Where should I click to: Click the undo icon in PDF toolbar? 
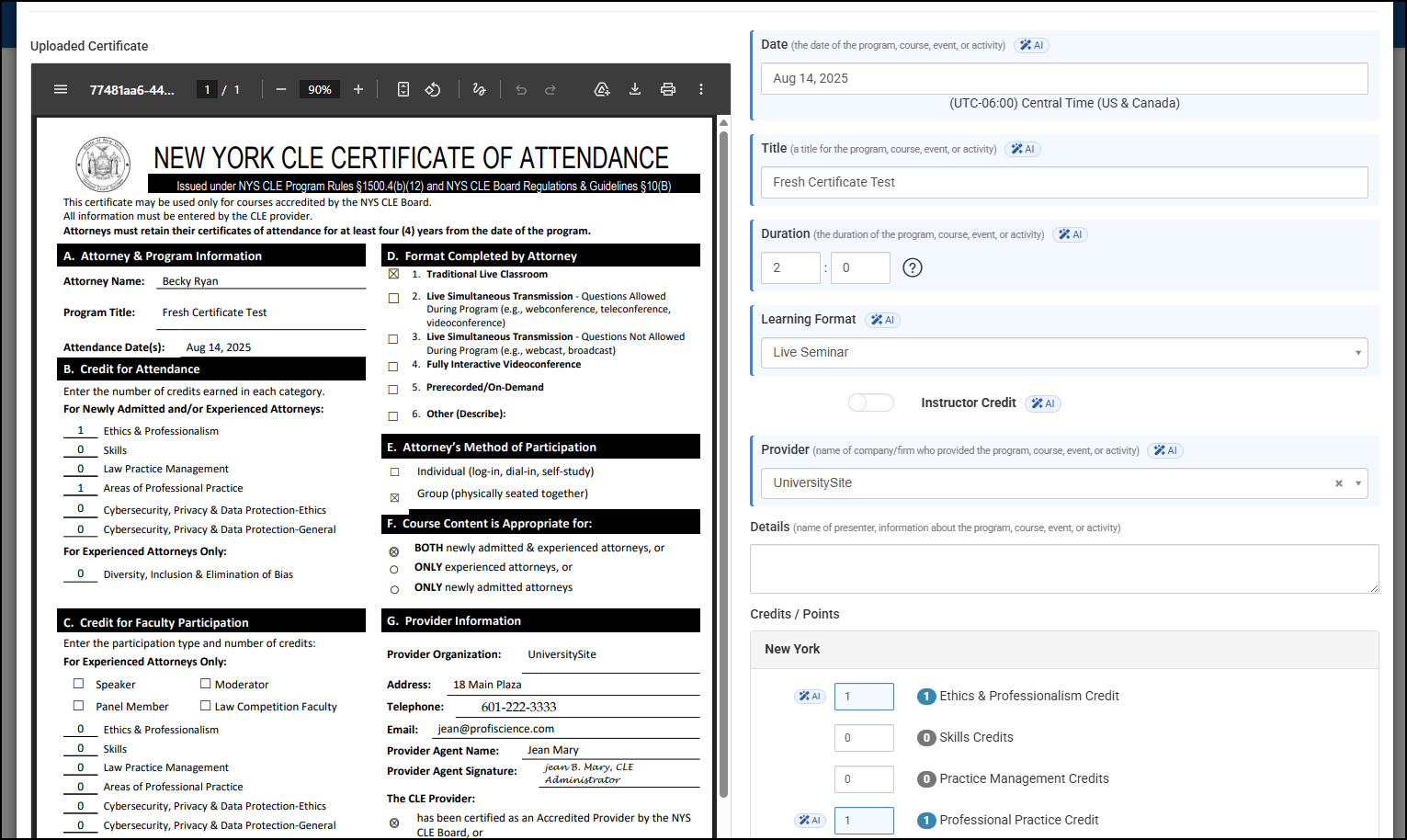point(521,89)
